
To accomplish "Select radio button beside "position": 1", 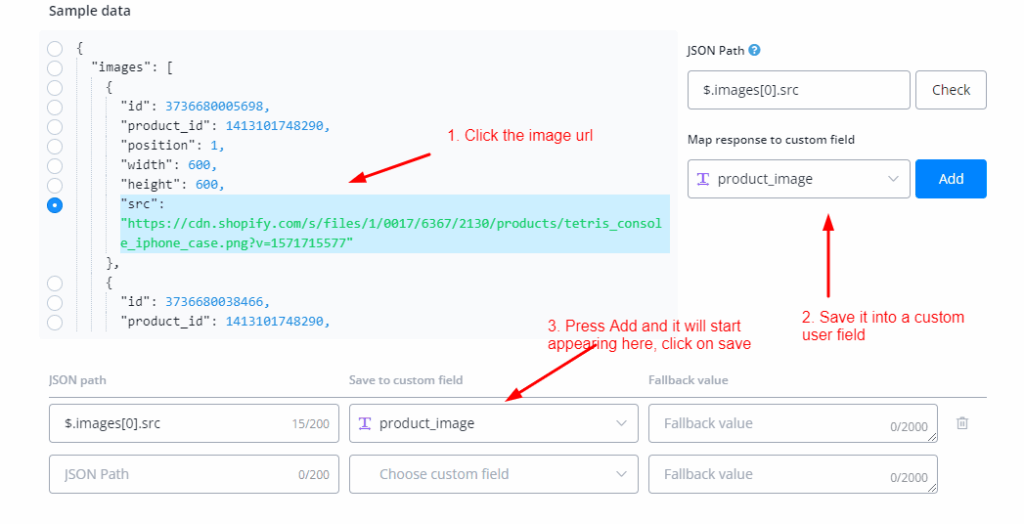I will [54, 146].
